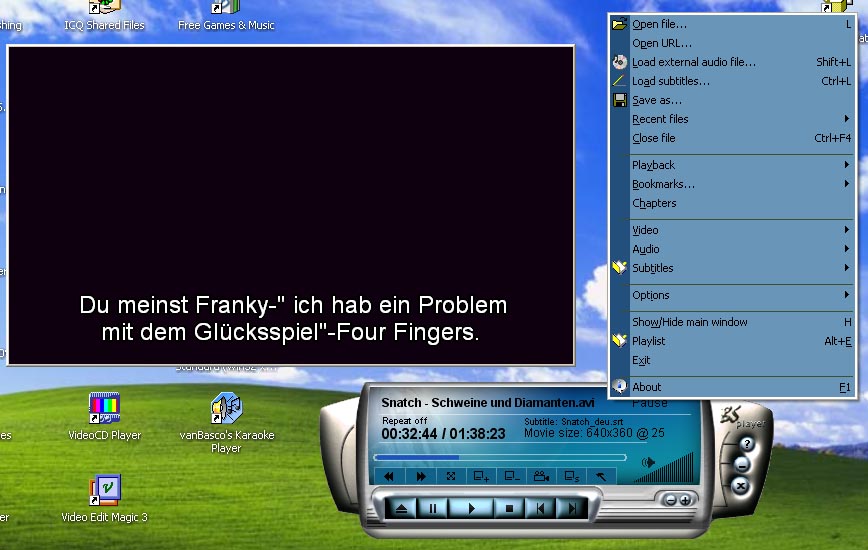
Task: Expand the 'Recent files' submenu
Action: click(732, 119)
